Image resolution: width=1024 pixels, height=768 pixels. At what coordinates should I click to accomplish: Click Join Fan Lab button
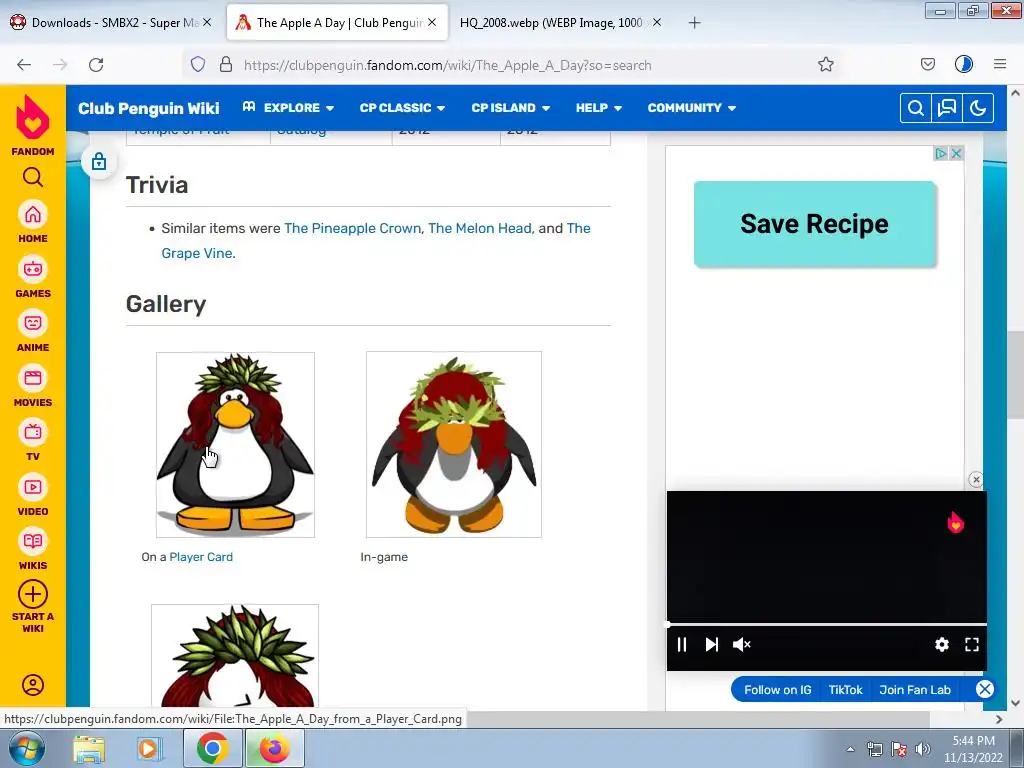[915, 690]
